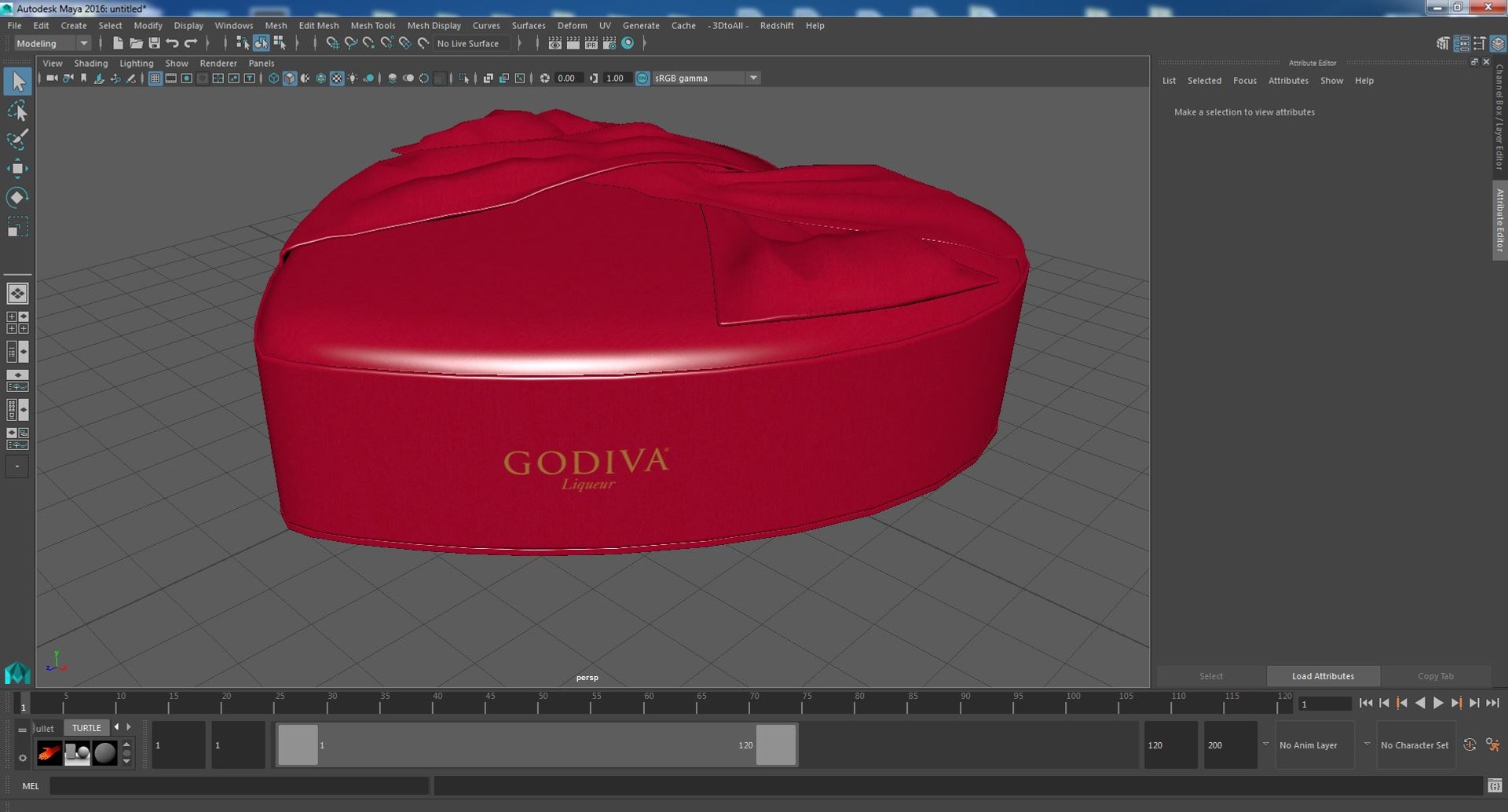Click the current frame input field
This screenshot has height=812, width=1508.
[1324, 704]
